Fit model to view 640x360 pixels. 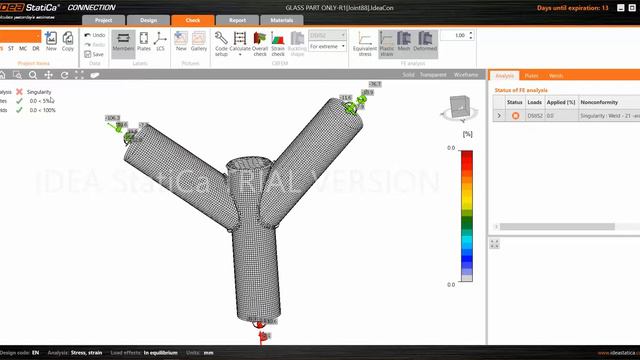tap(79, 75)
